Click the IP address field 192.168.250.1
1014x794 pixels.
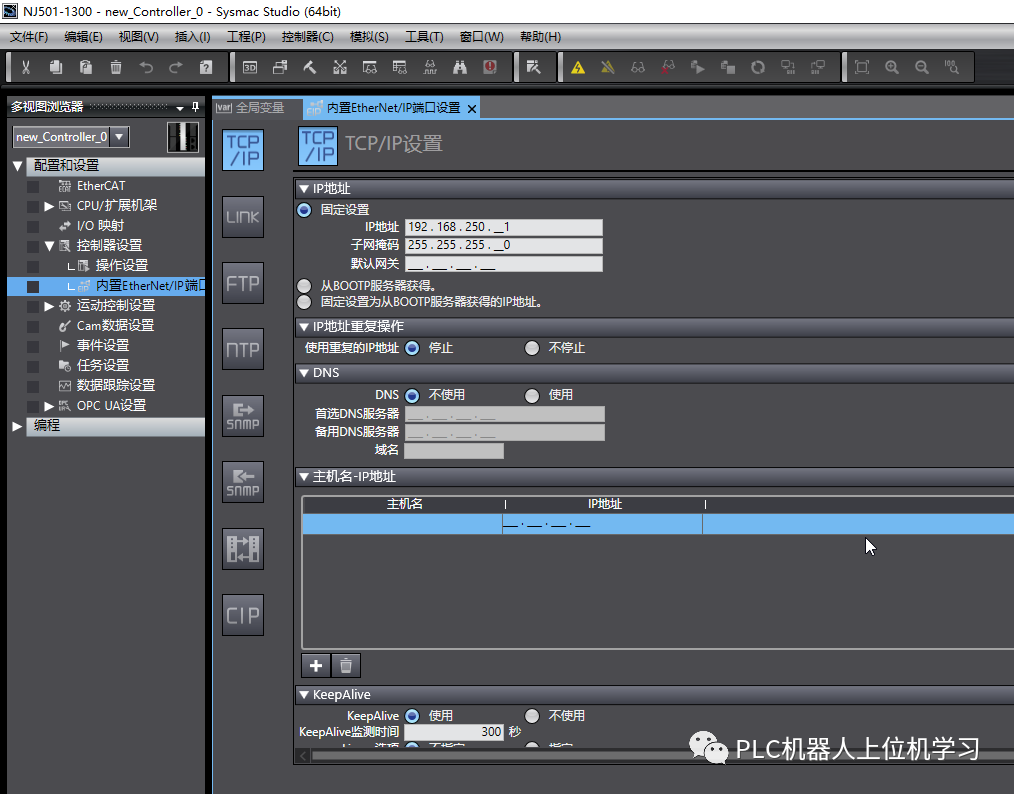click(x=504, y=227)
